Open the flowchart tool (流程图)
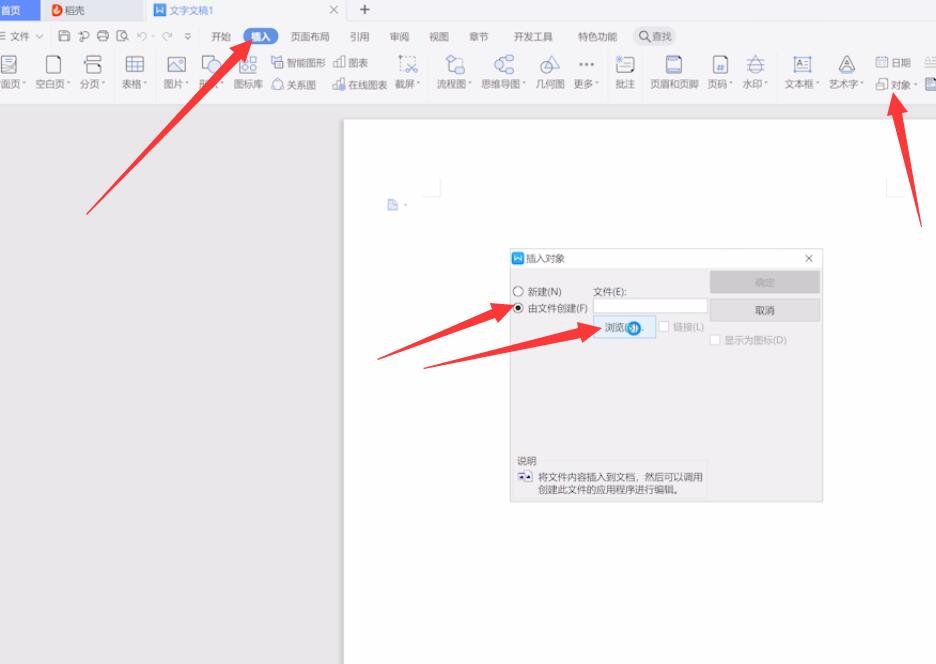The width and height of the screenshot is (936, 664). click(x=454, y=72)
